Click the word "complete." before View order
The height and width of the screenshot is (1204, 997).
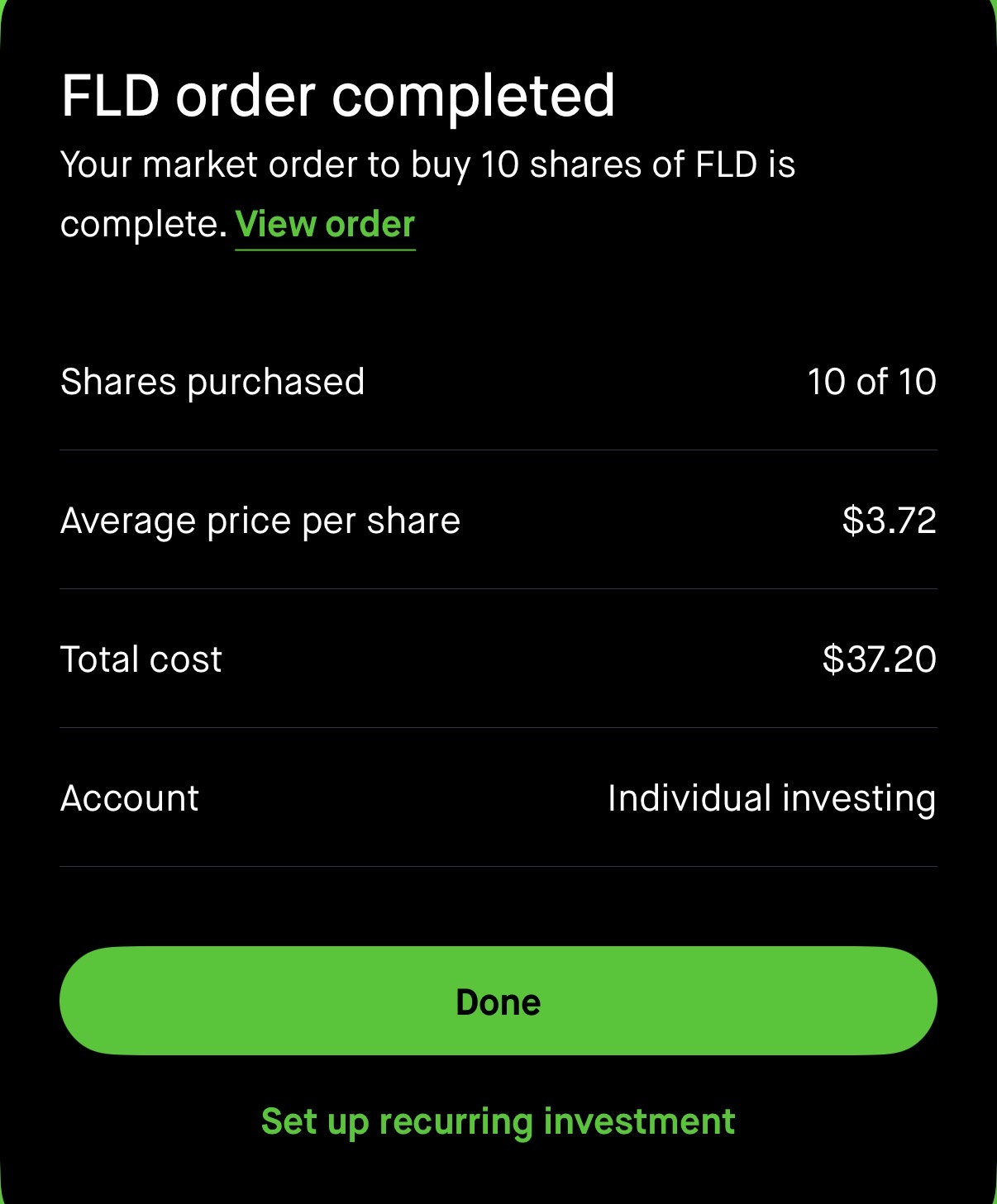tap(144, 225)
